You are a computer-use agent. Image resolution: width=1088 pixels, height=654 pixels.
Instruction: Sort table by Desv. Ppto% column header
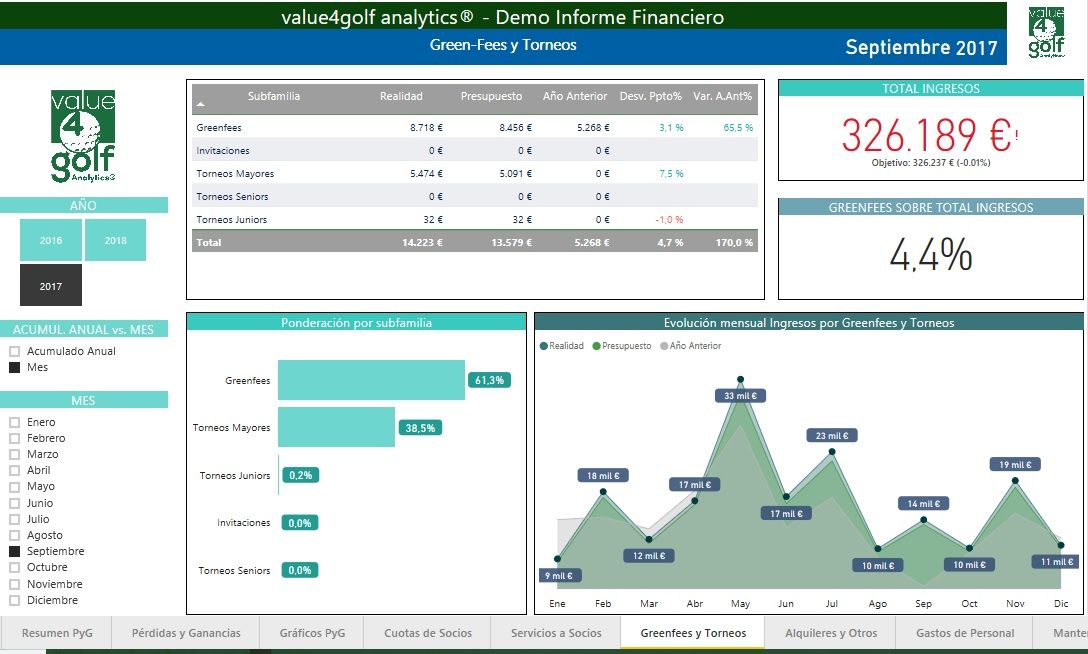click(x=650, y=96)
